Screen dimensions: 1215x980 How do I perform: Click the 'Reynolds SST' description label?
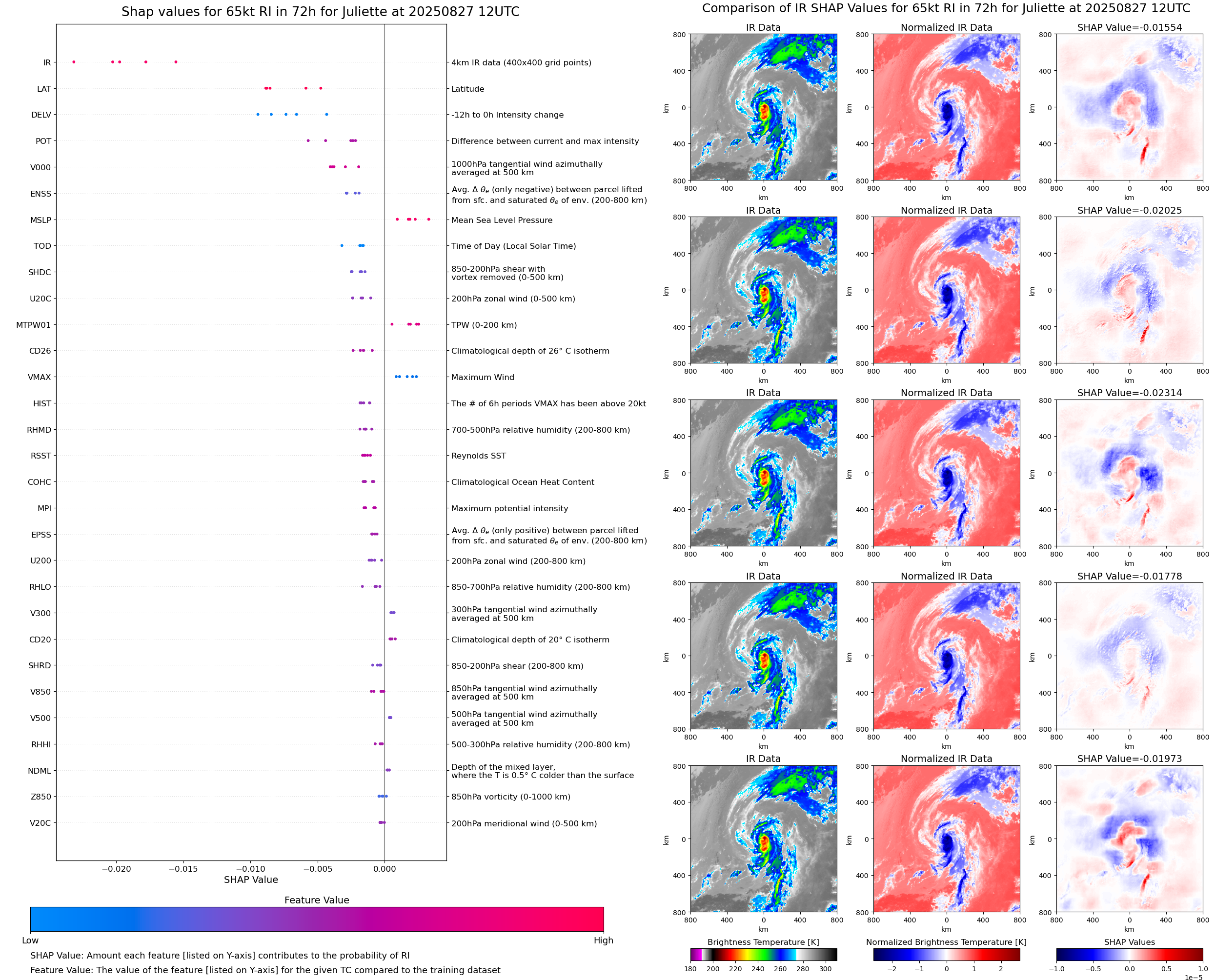(x=478, y=456)
